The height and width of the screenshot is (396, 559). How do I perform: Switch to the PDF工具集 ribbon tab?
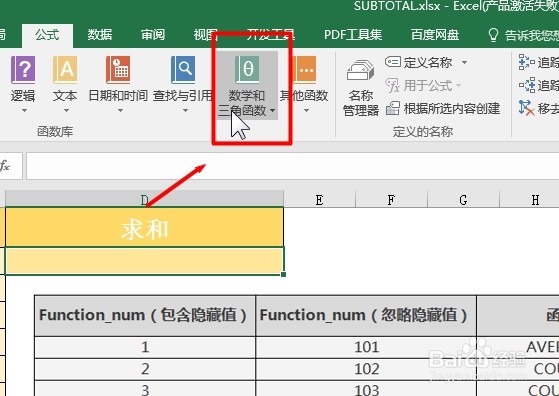tap(353, 35)
